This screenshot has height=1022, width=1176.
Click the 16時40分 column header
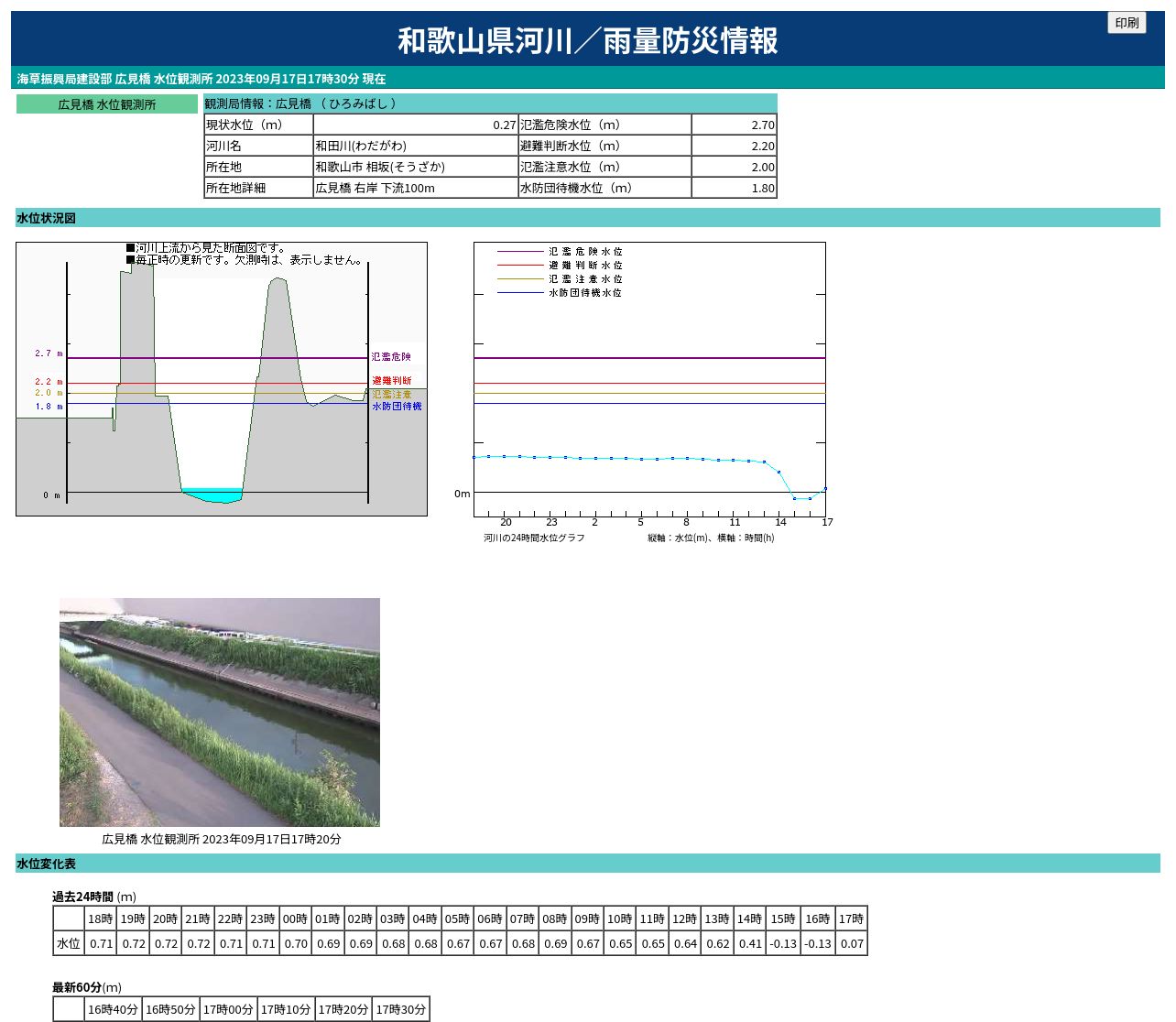click(x=114, y=1009)
